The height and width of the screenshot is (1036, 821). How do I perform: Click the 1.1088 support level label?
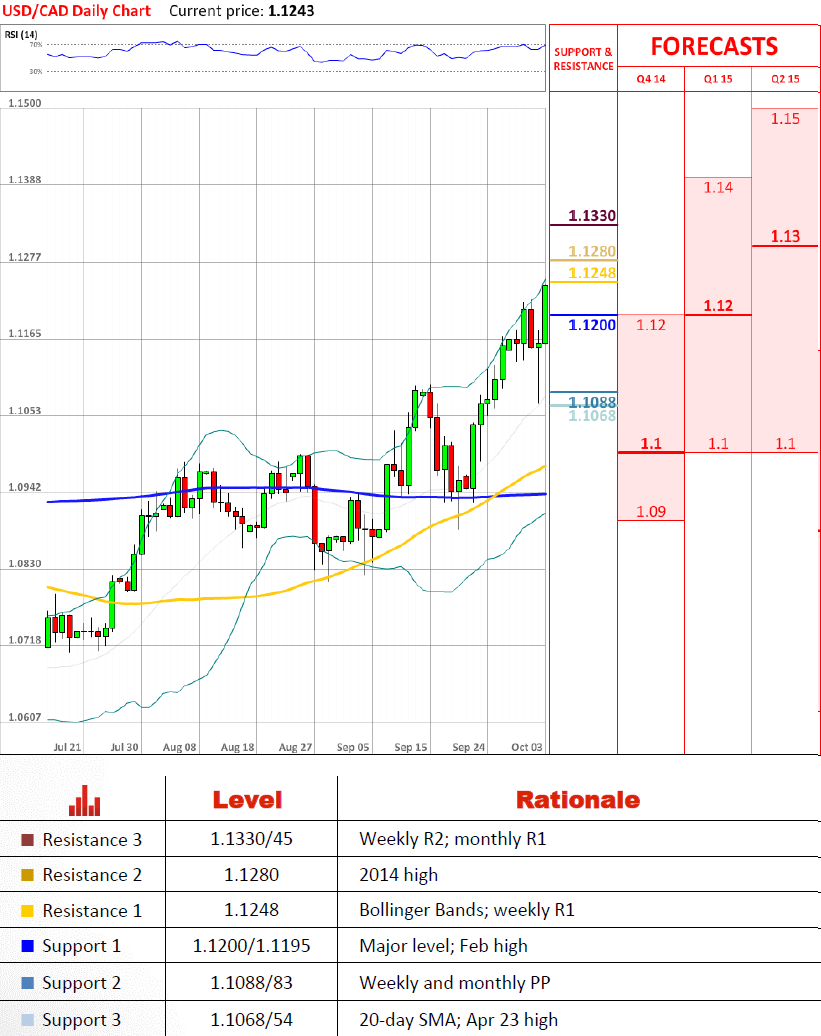(x=592, y=402)
